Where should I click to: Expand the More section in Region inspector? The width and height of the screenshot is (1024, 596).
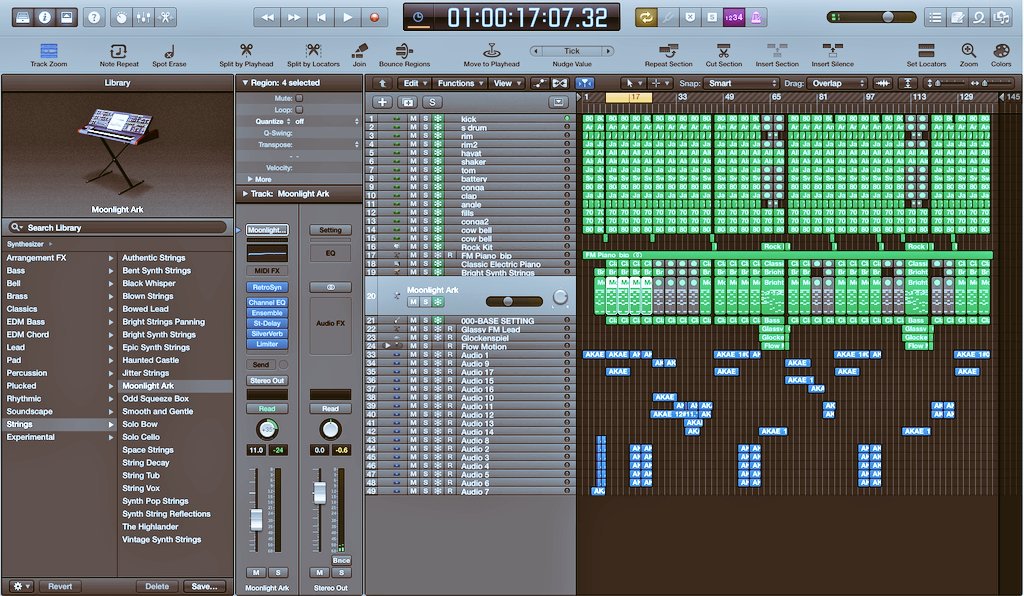(250, 179)
